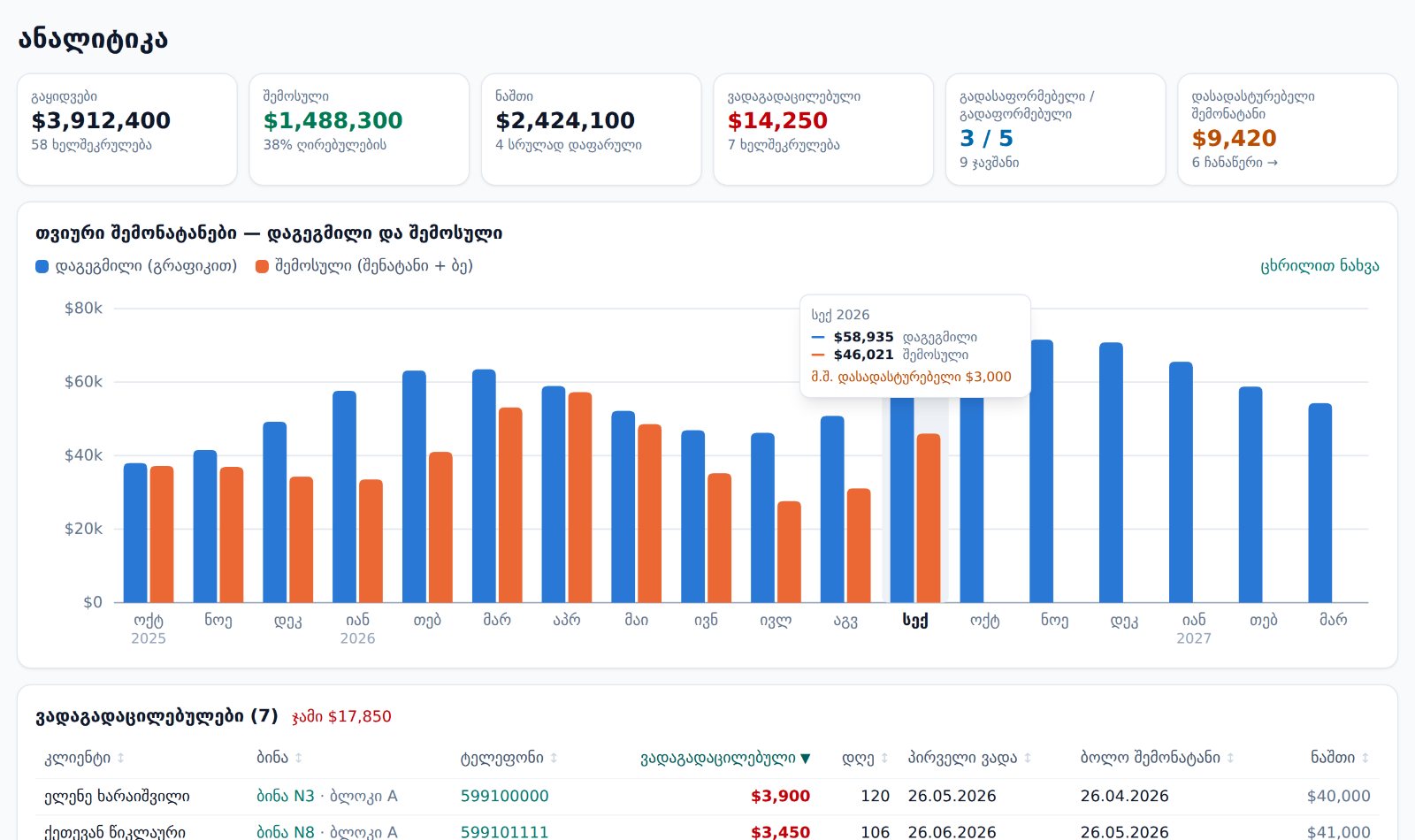Click the blue planned bar for მარ 2027
This screenshot has width=1415, height=840.
(x=1320, y=503)
